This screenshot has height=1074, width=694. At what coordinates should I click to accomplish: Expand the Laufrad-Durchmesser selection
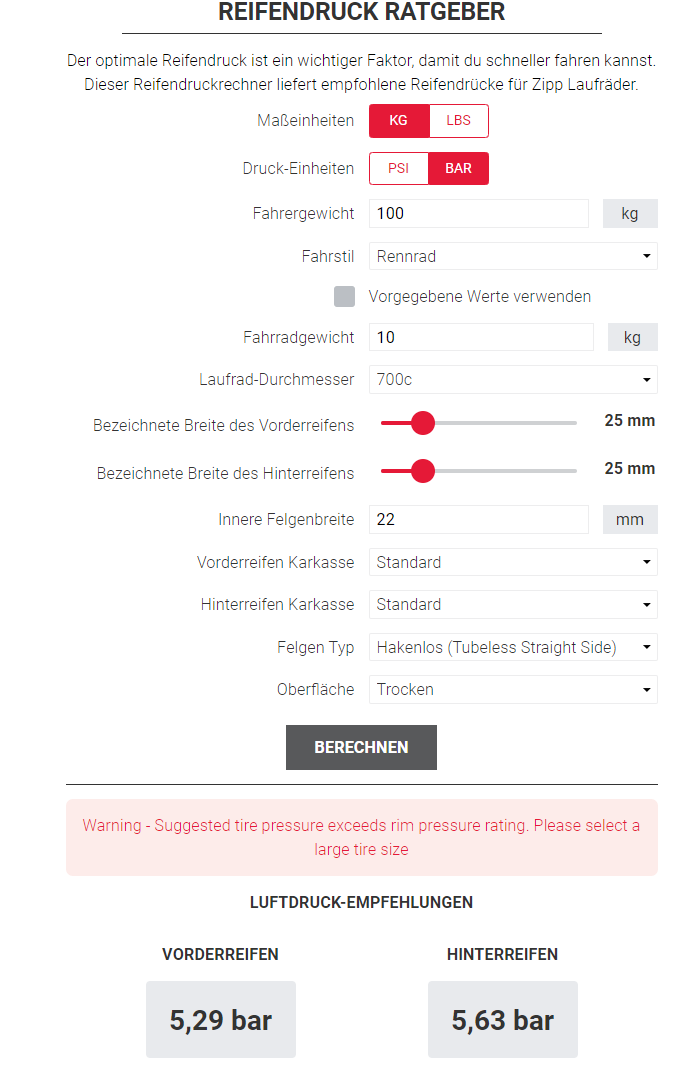(x=513, y=379)
